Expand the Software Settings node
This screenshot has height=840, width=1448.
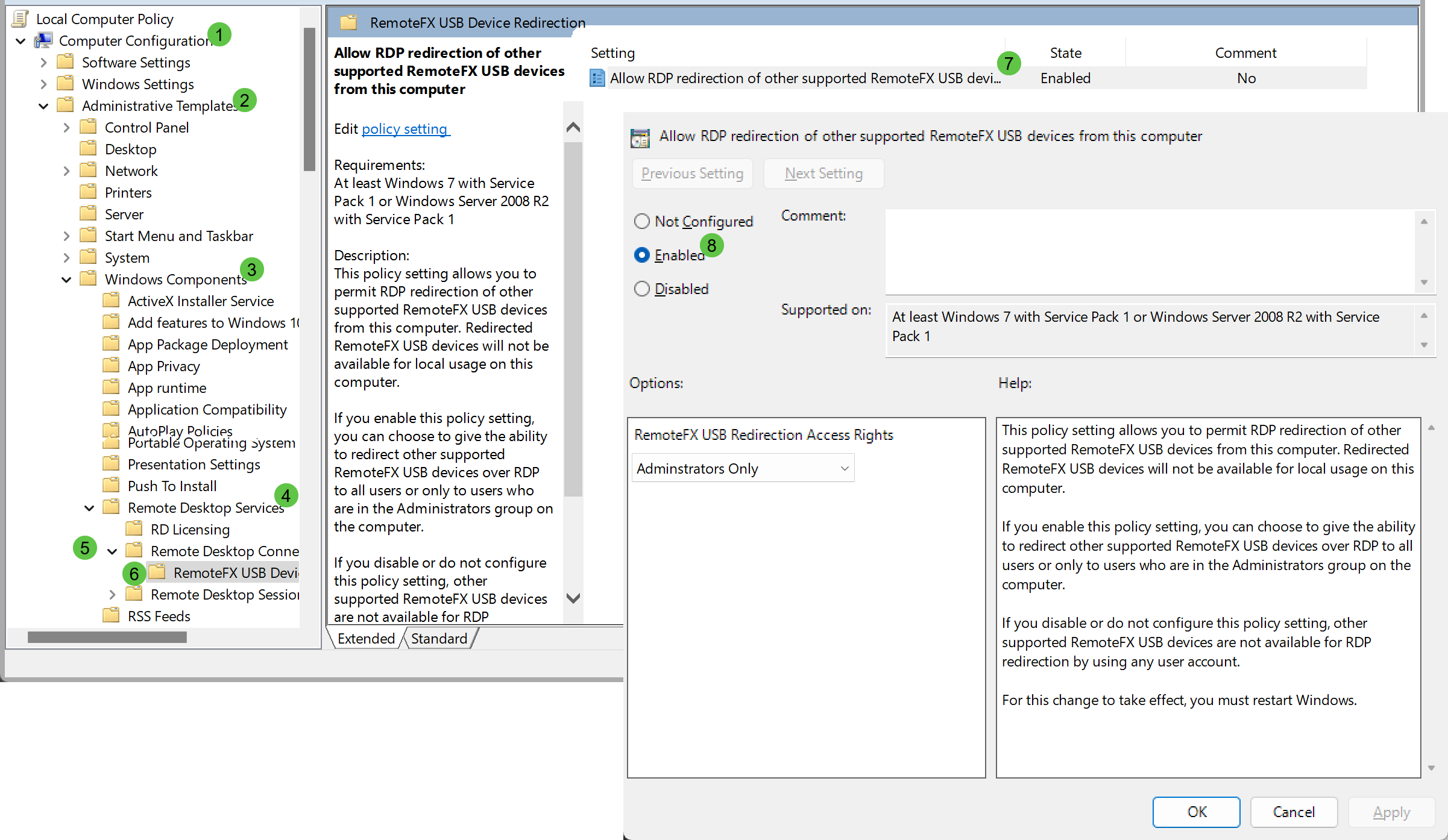[43, 63]
